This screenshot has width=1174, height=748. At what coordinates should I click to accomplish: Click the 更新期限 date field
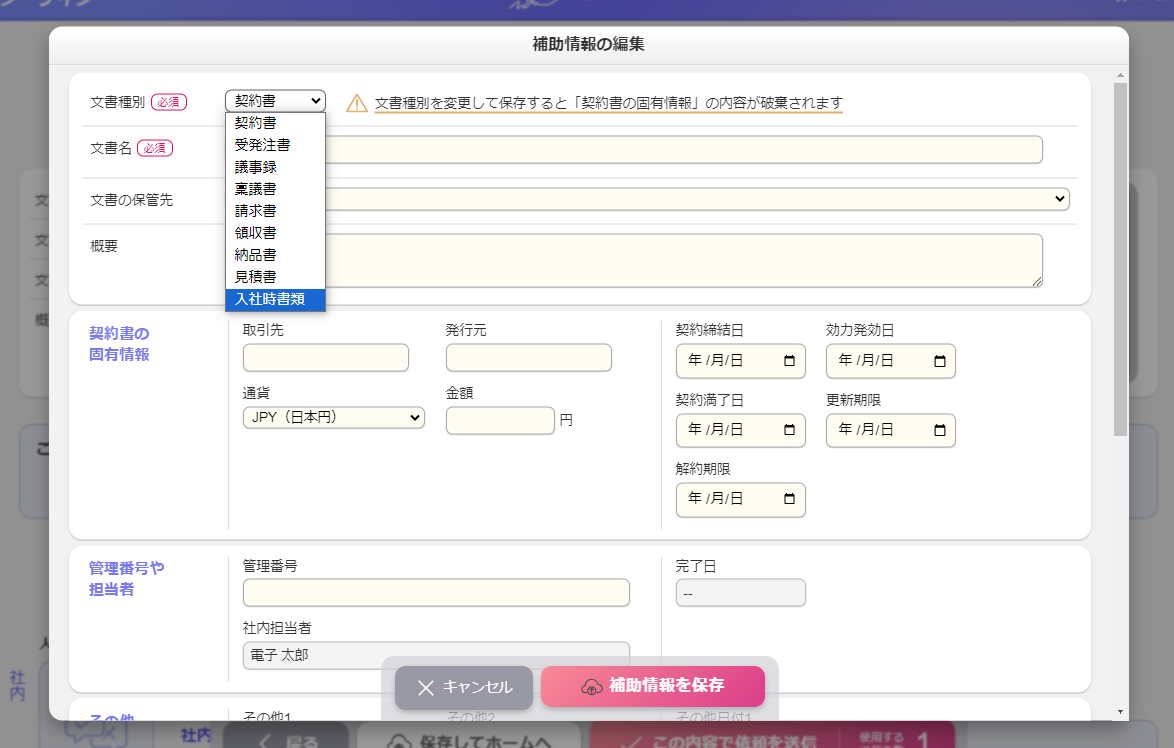(890, 431)
